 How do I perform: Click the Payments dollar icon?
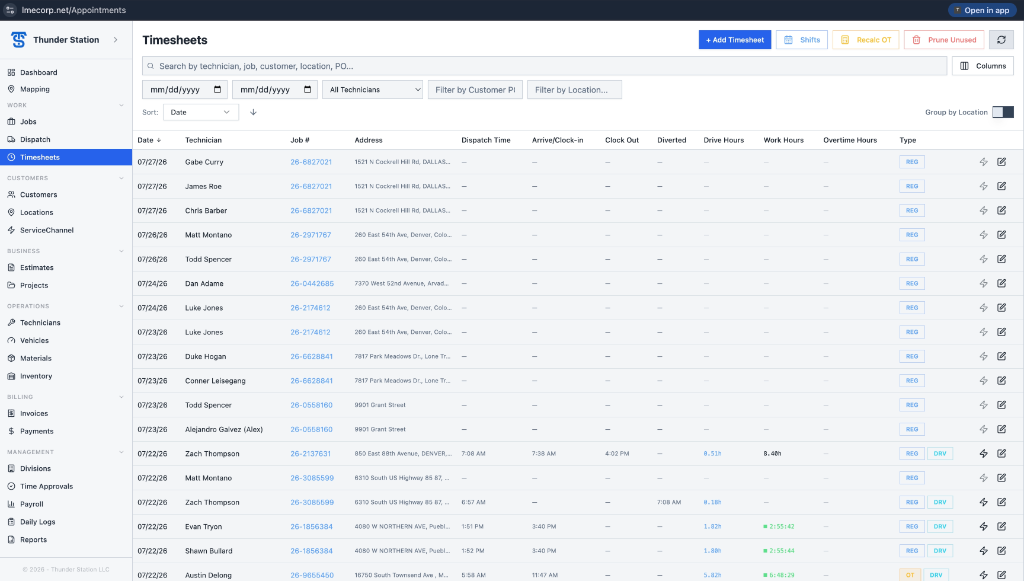[11, 431]
